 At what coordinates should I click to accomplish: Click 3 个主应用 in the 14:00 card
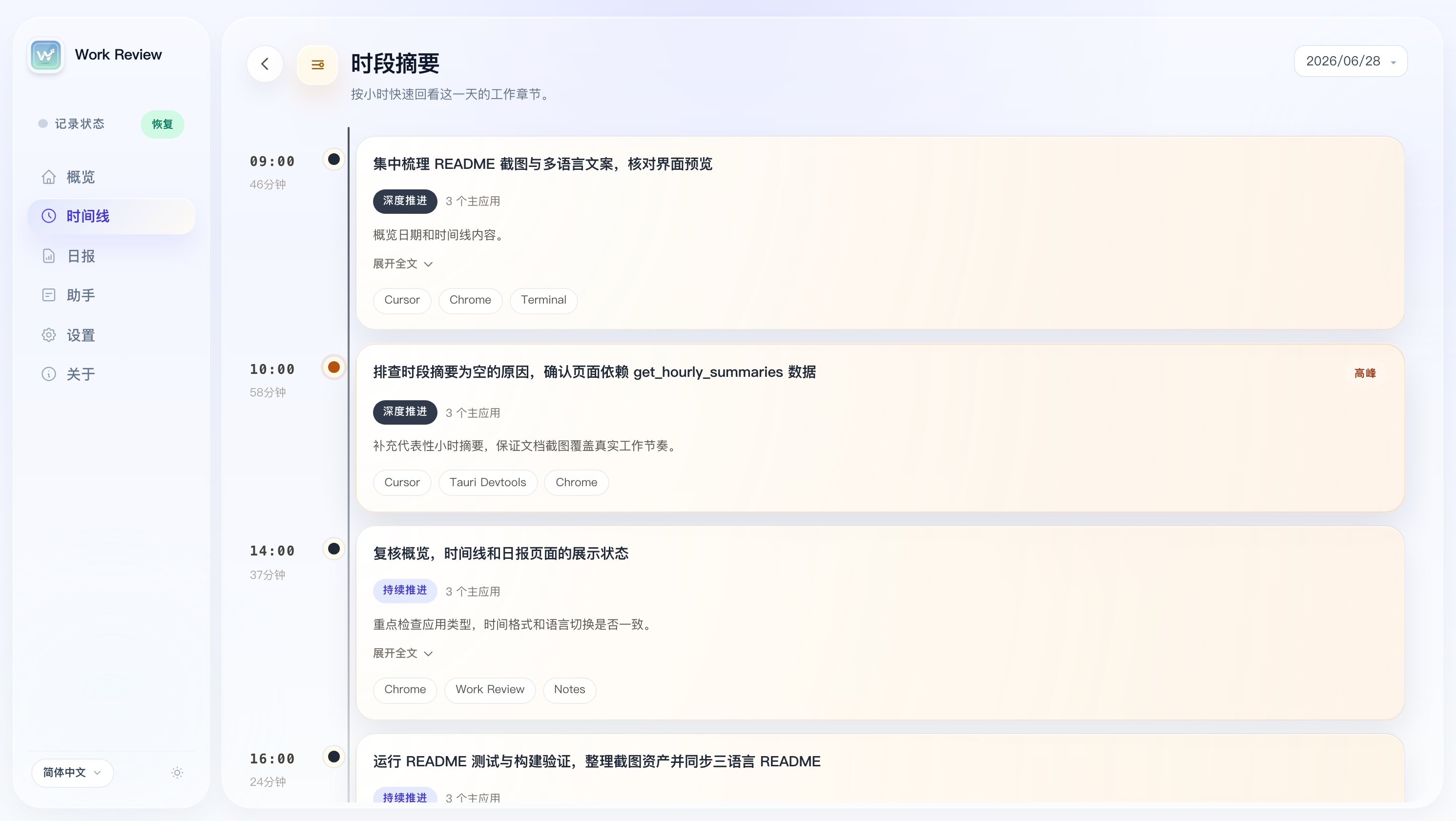tap(473, 592)
